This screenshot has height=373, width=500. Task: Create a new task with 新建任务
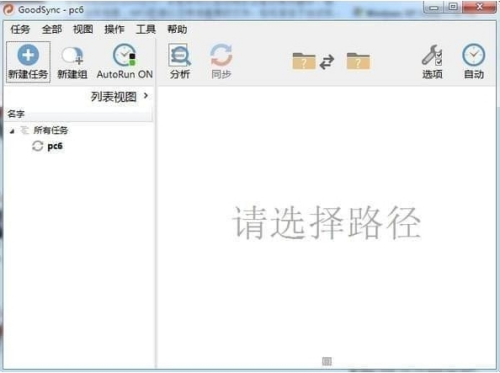[x=28, y=62]
